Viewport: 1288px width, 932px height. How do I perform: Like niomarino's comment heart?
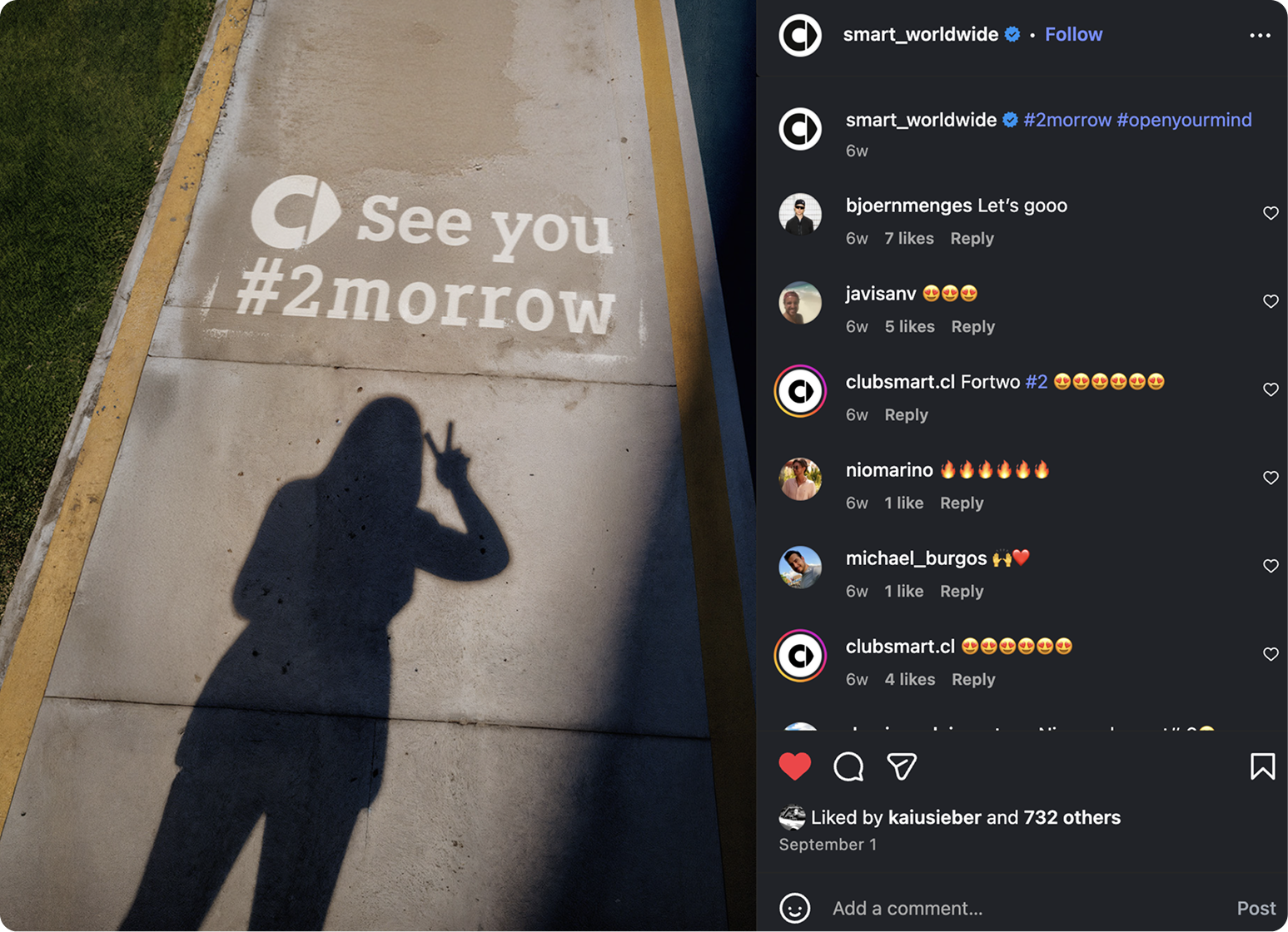[1271, 478]
